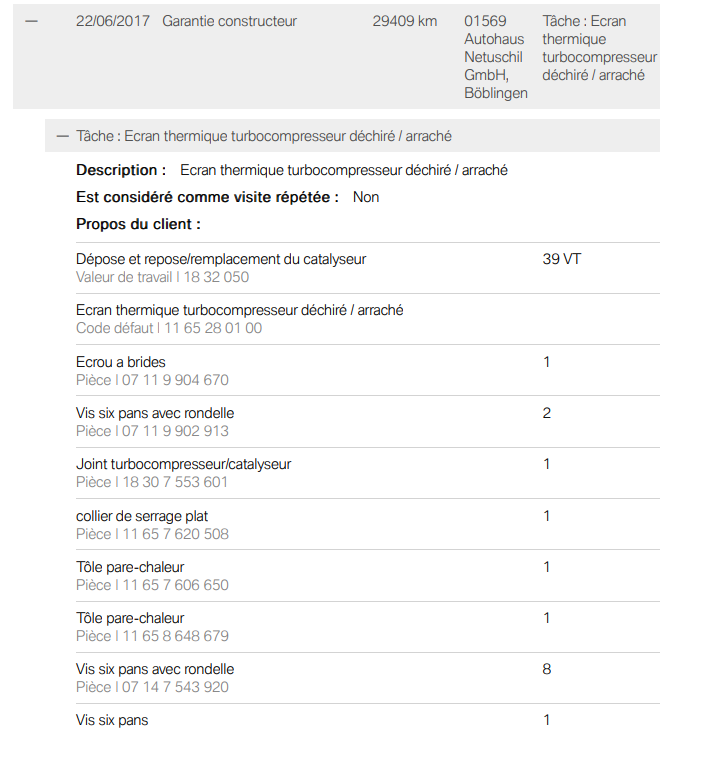Image resolution: width=710 pixels, height=765 pixels.
Task: Click the Non value for repeated visit
Action: [x=366, y=197]
